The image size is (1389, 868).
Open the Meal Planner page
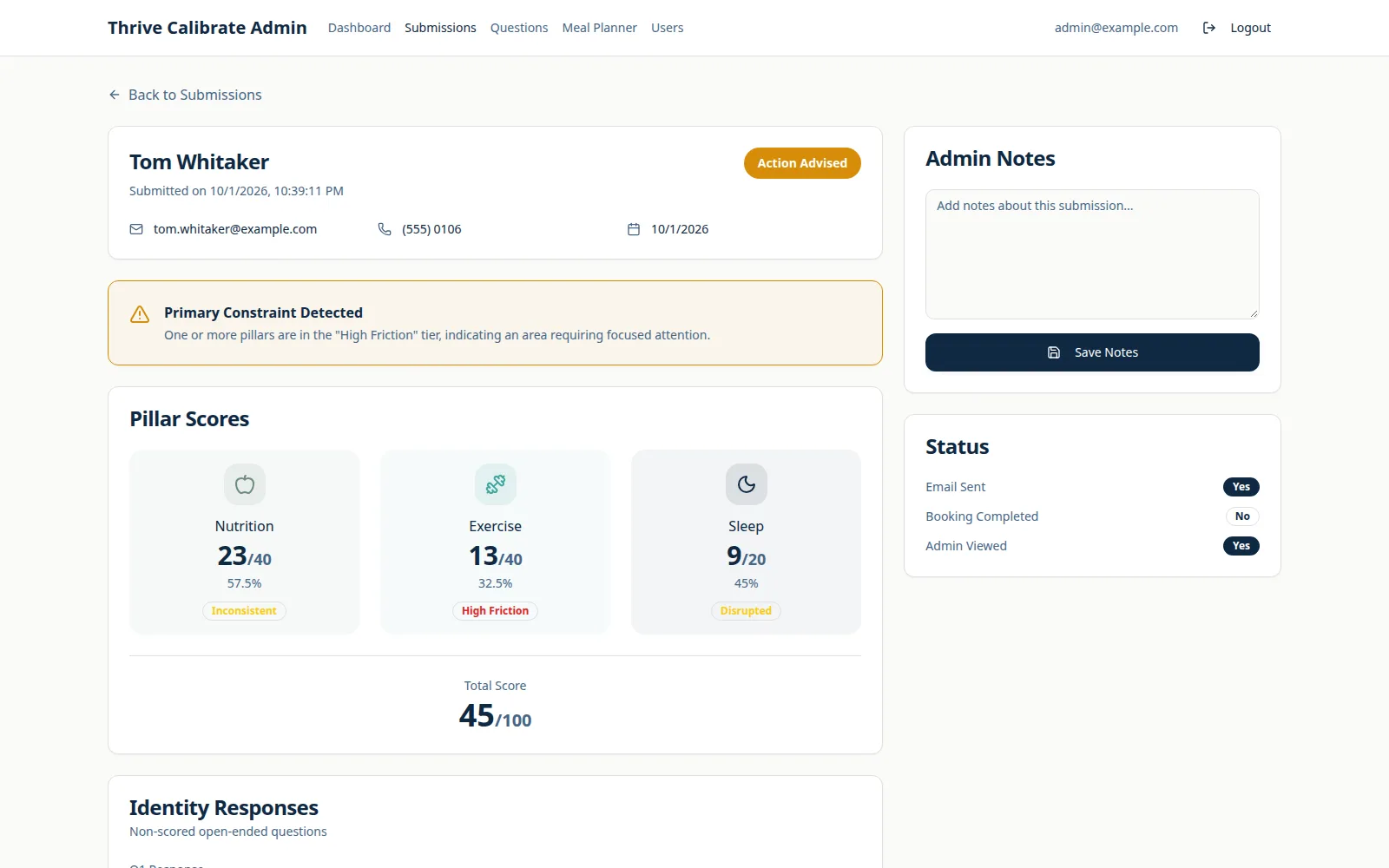[600, 28]
